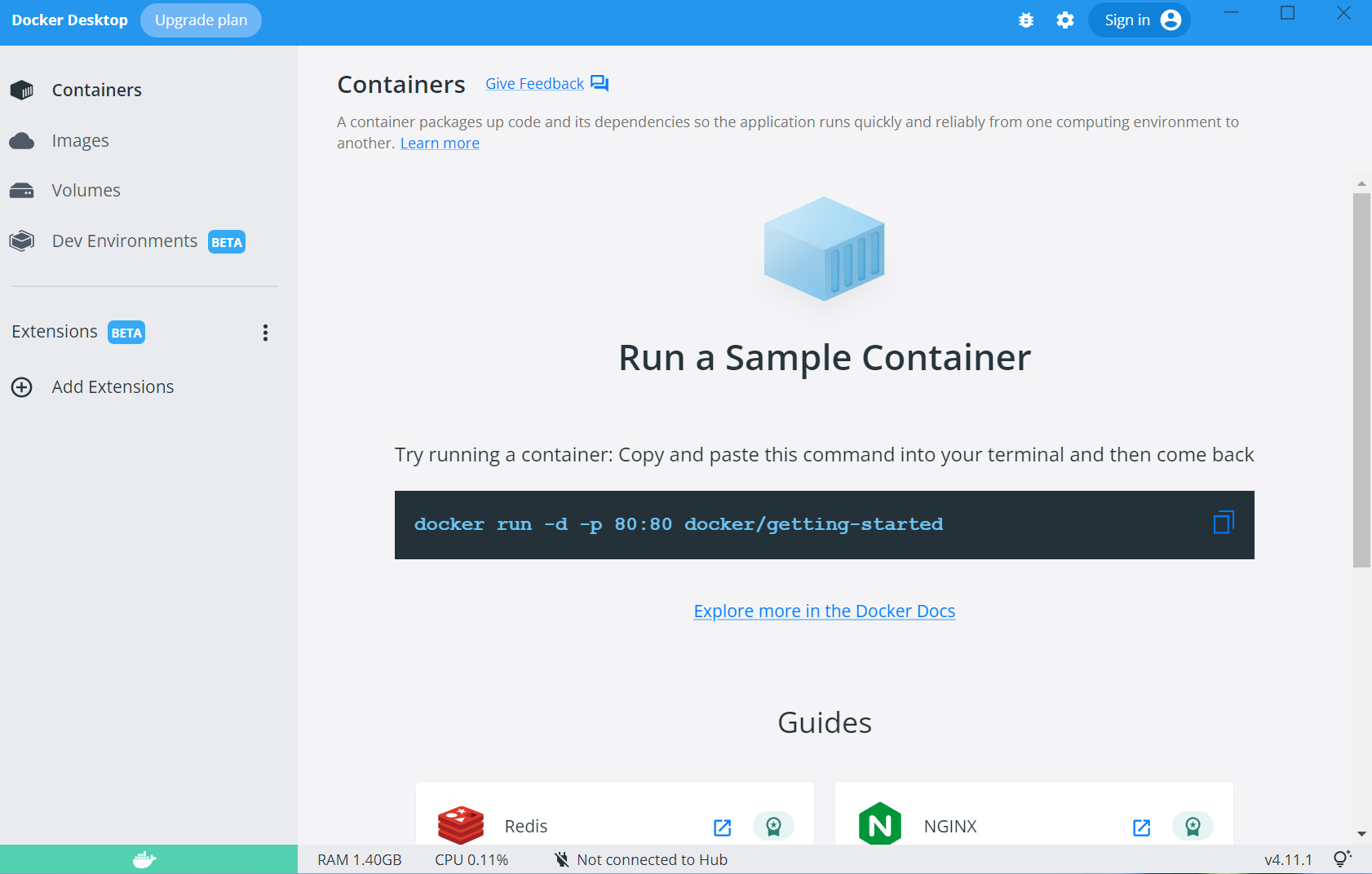1372x874 pixels.
Task: Open the Extensions three-dot menu
Action: coord(265,333)
